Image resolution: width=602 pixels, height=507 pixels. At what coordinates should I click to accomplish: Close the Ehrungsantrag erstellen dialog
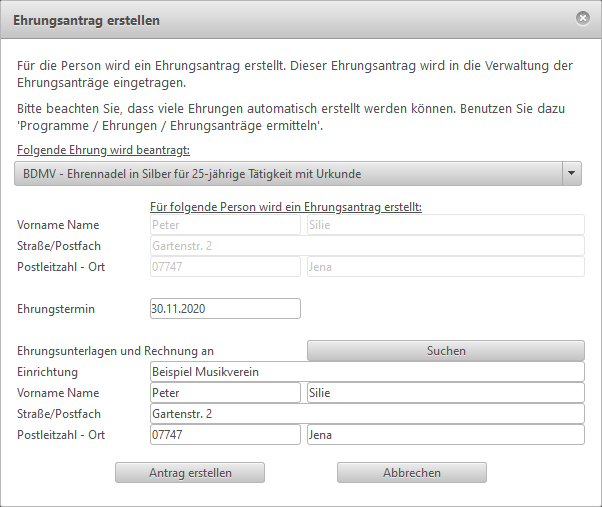click(x=583, y=18)
